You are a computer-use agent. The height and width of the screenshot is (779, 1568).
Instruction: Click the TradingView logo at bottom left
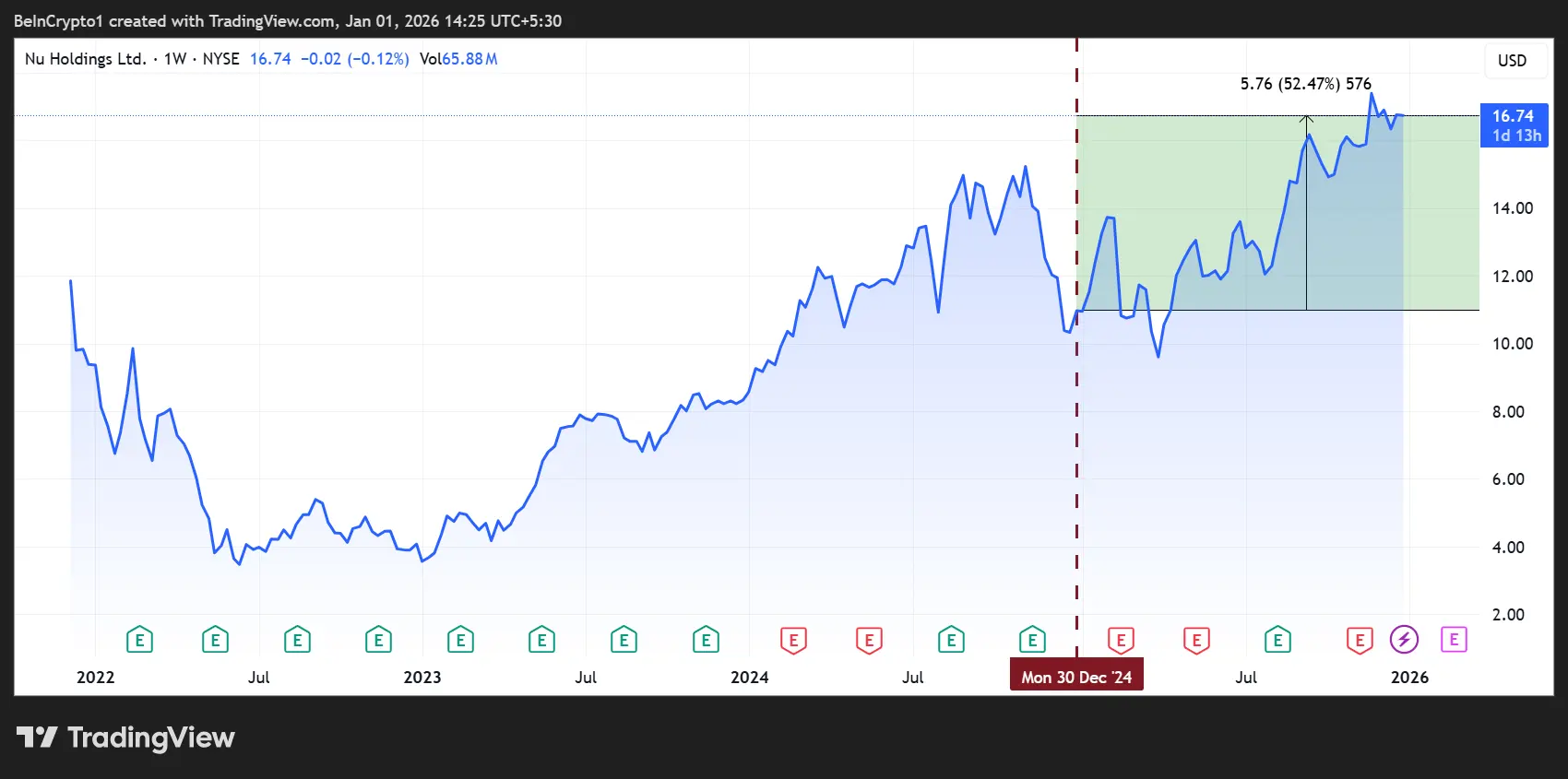pyautogui.click(x=125, y=738)
